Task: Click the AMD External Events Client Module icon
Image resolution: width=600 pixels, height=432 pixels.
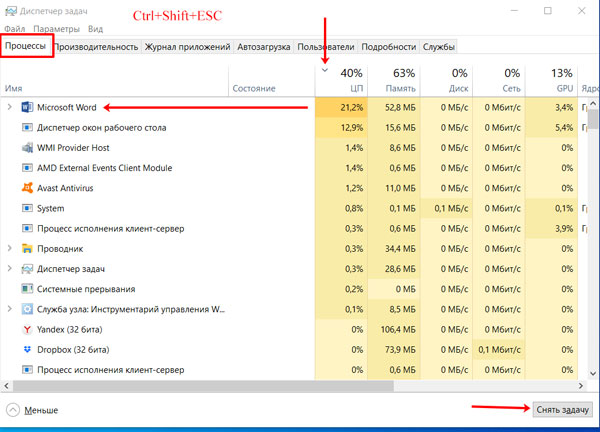Action: [x=27, y=168]
